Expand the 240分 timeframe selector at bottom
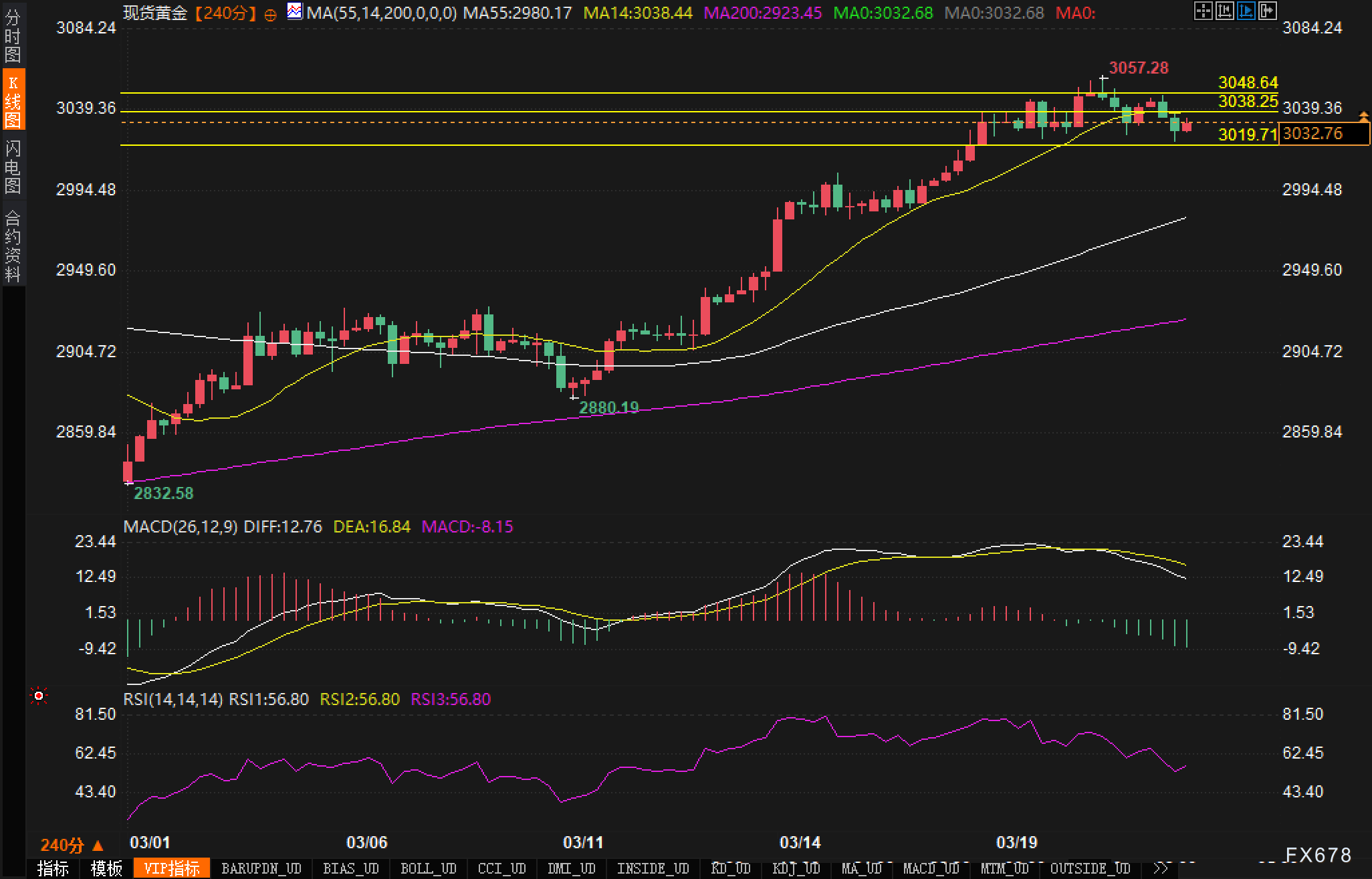This screenshot has width=1372, height=879. click(72, 845)
